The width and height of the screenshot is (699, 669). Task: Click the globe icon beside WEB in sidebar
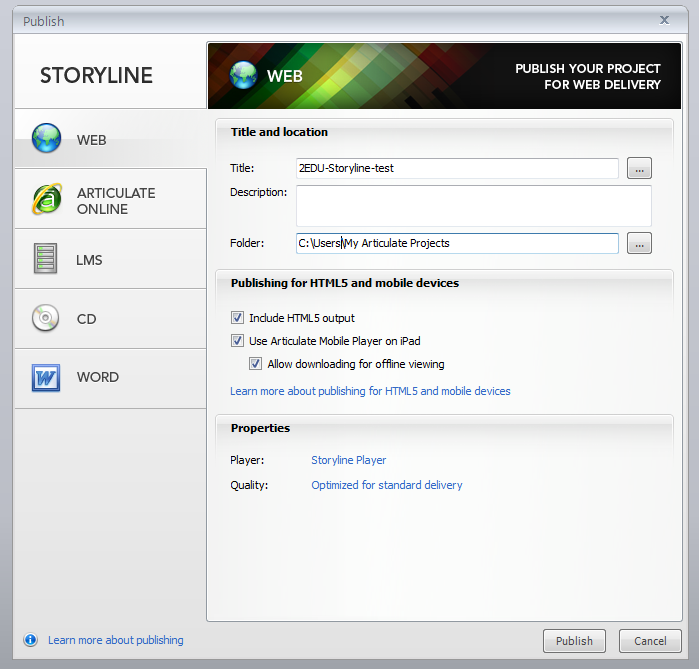click(46, 138)
